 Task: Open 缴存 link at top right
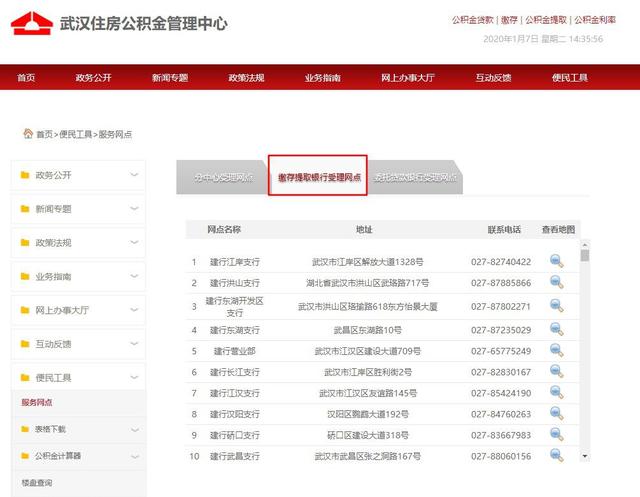[x=509, y=20]
